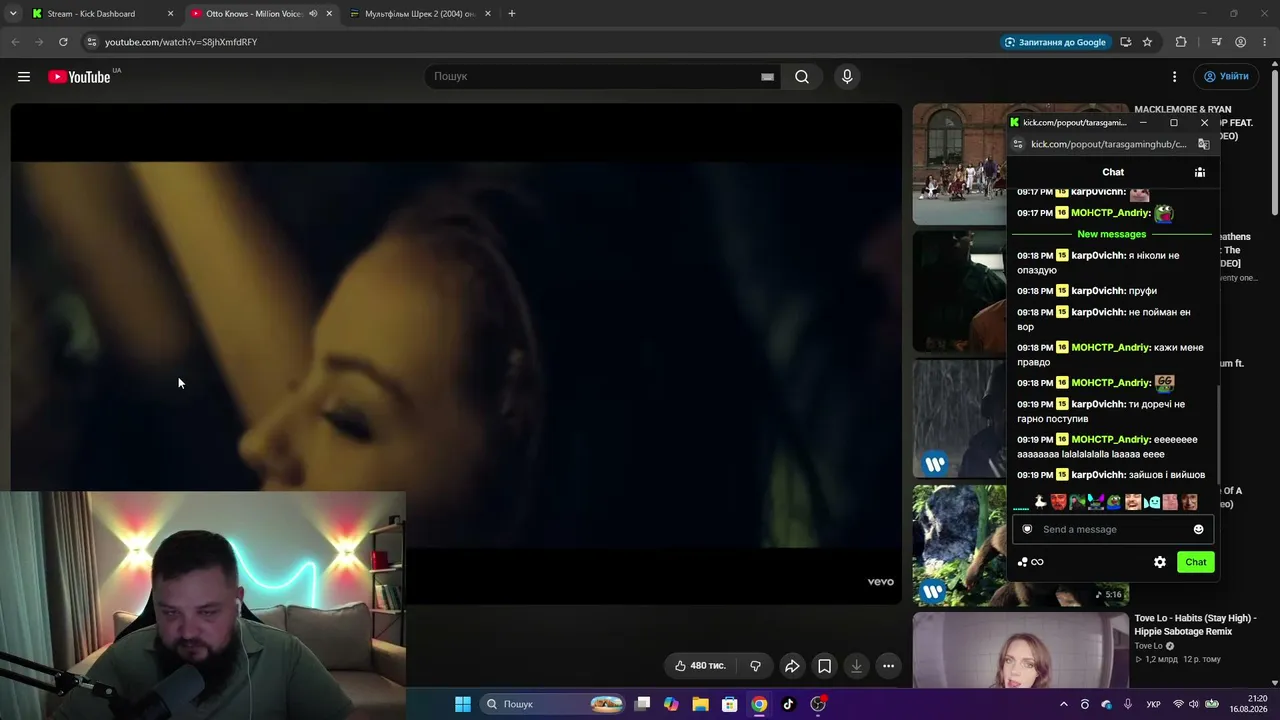Save the video with the bookmark icon
Viewport: 1280px width, 720px height.
tap(824, 666)
